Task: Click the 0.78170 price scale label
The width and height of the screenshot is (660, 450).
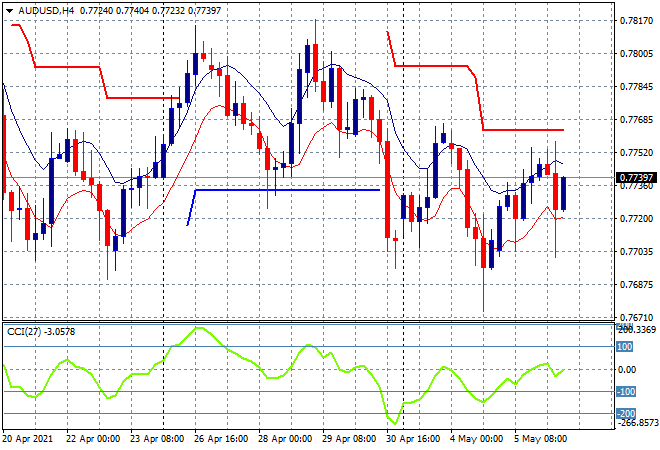Action: (x=636, y=21)
